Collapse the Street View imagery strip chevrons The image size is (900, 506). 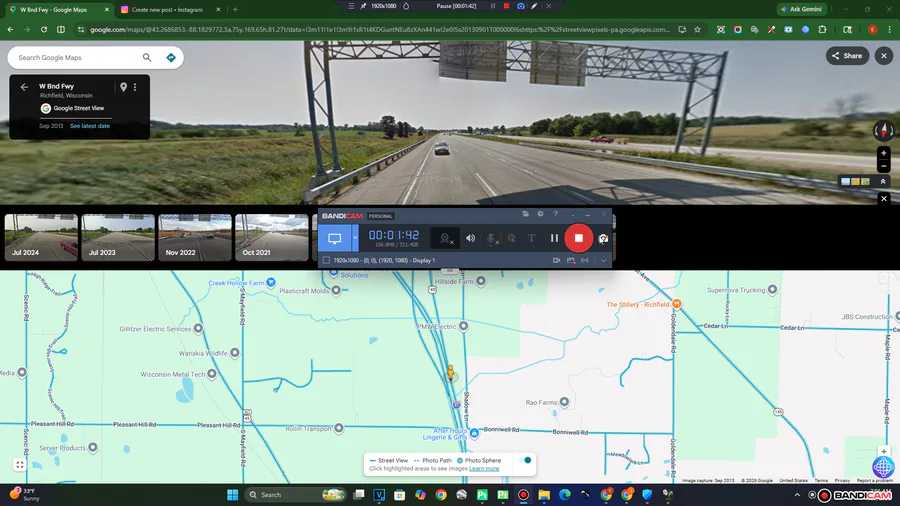click(x=883, y=181)
